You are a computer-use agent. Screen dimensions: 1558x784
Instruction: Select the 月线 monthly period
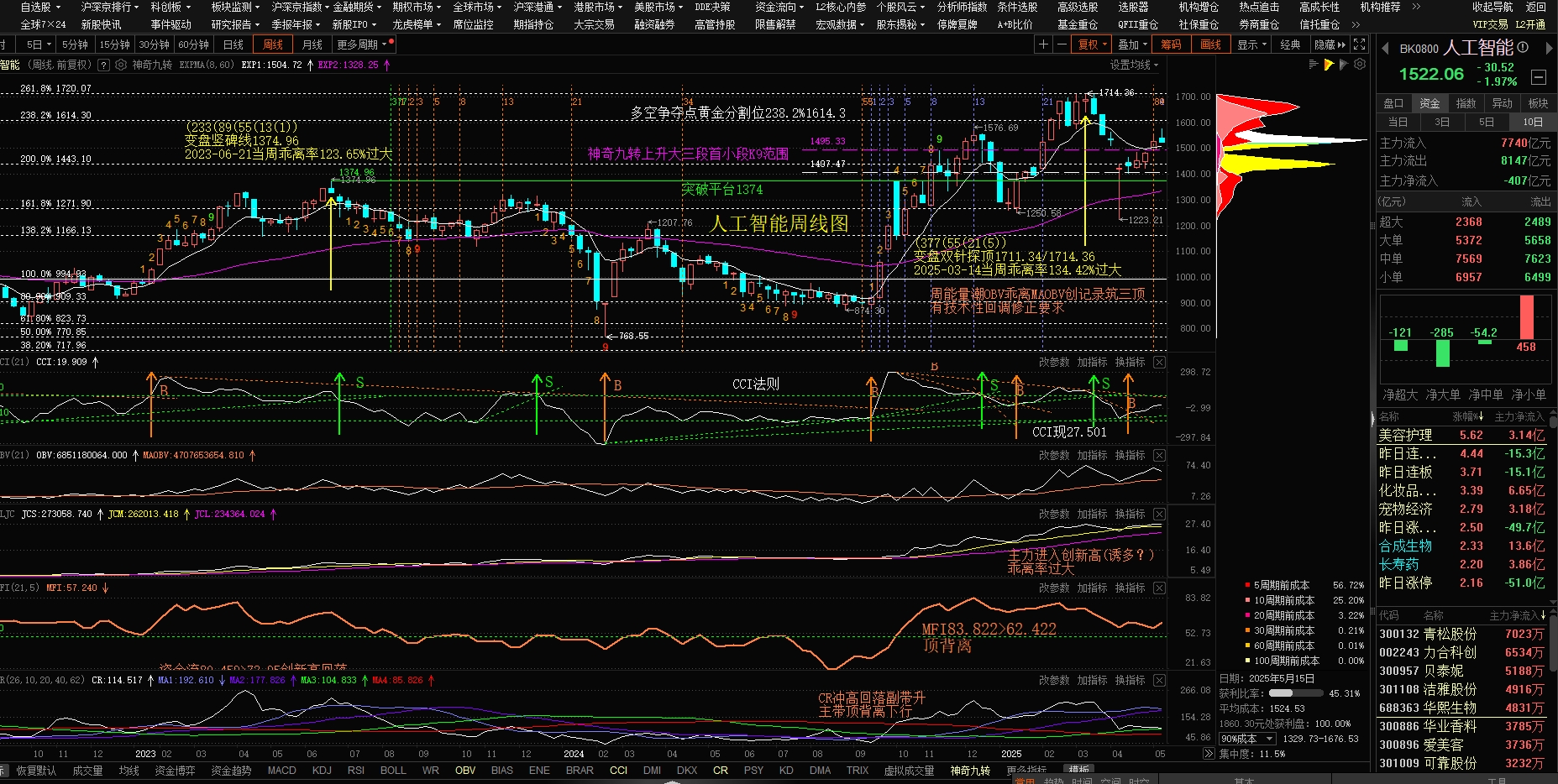pyautogui.click(x=312, y=44)
